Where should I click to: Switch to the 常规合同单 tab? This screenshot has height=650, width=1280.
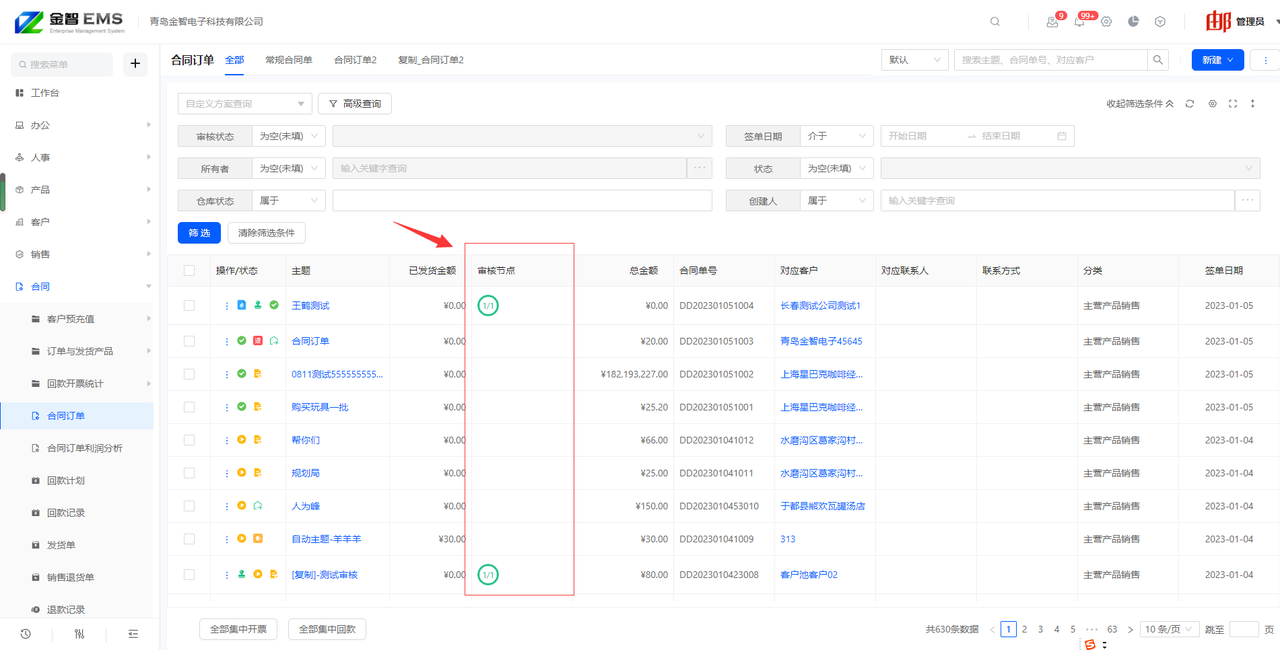[288, 60]
